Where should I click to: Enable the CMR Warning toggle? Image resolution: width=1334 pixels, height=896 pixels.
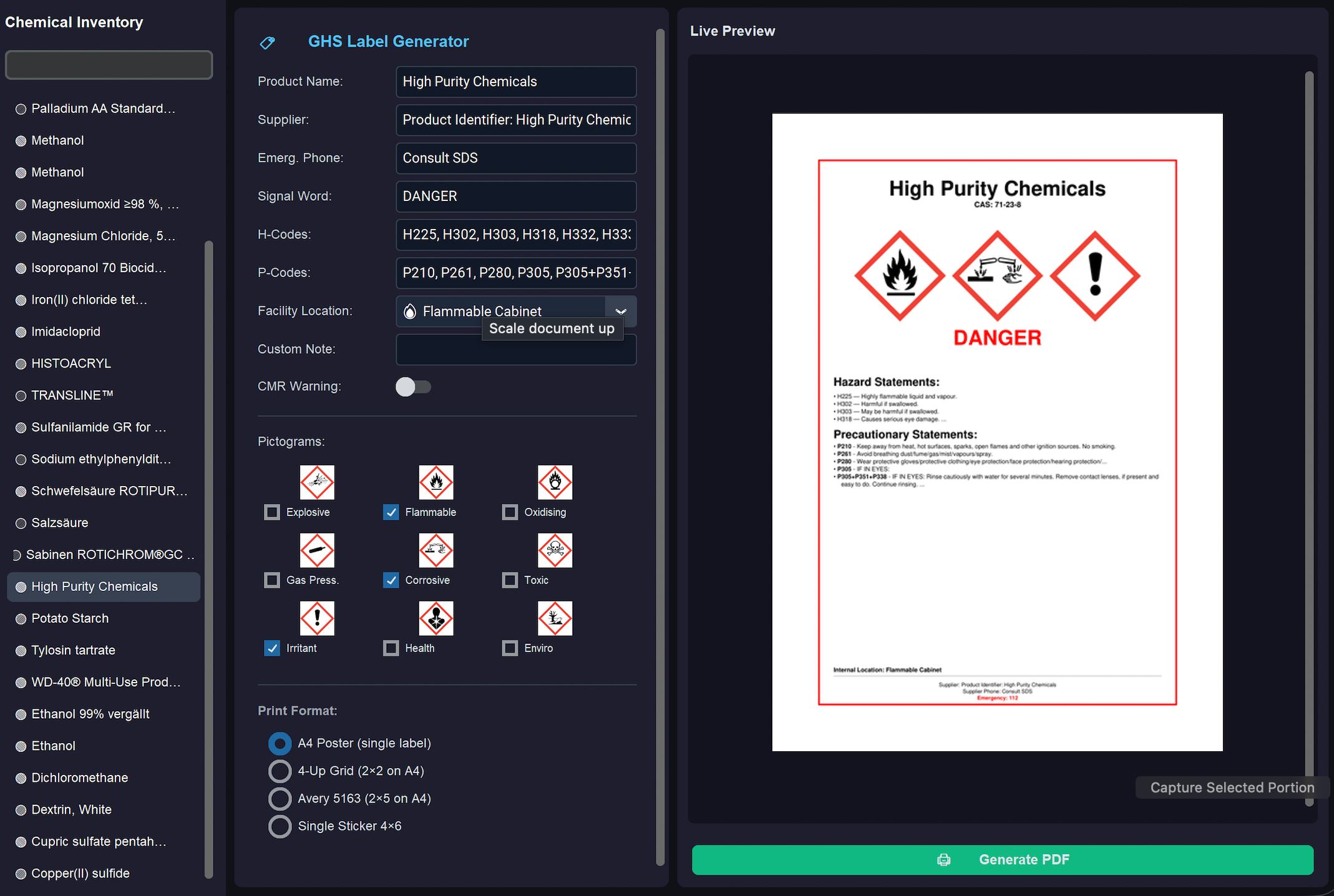tap(413, 387)
